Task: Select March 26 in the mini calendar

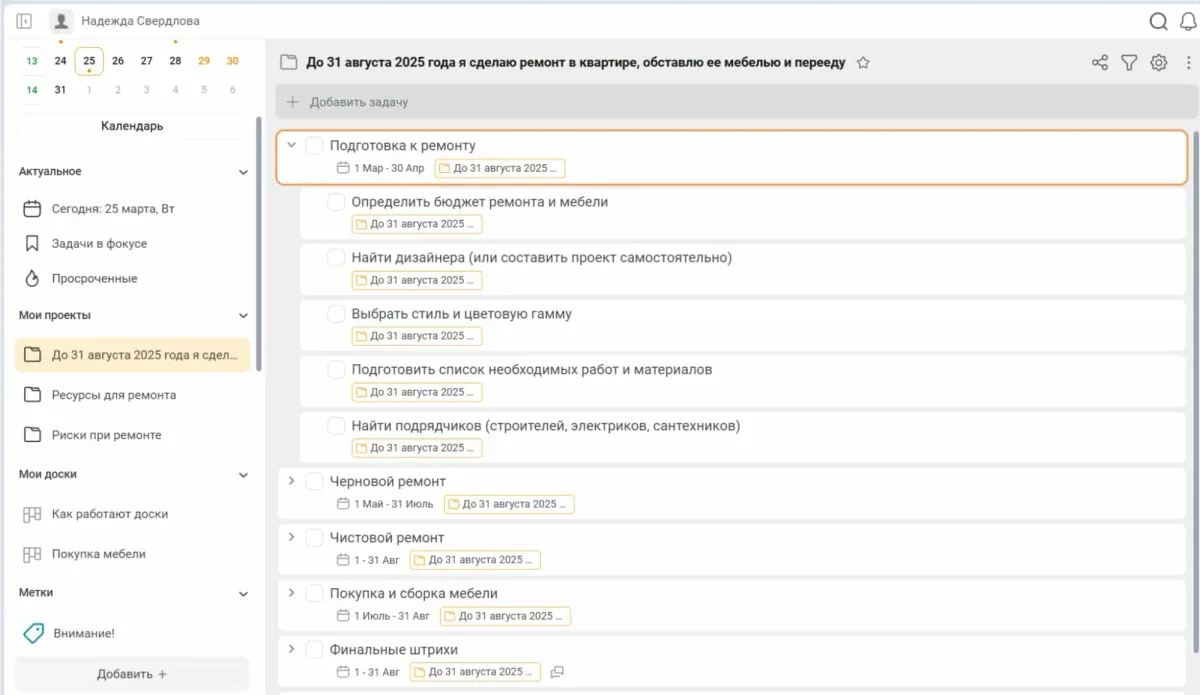Action: (117, 60)
